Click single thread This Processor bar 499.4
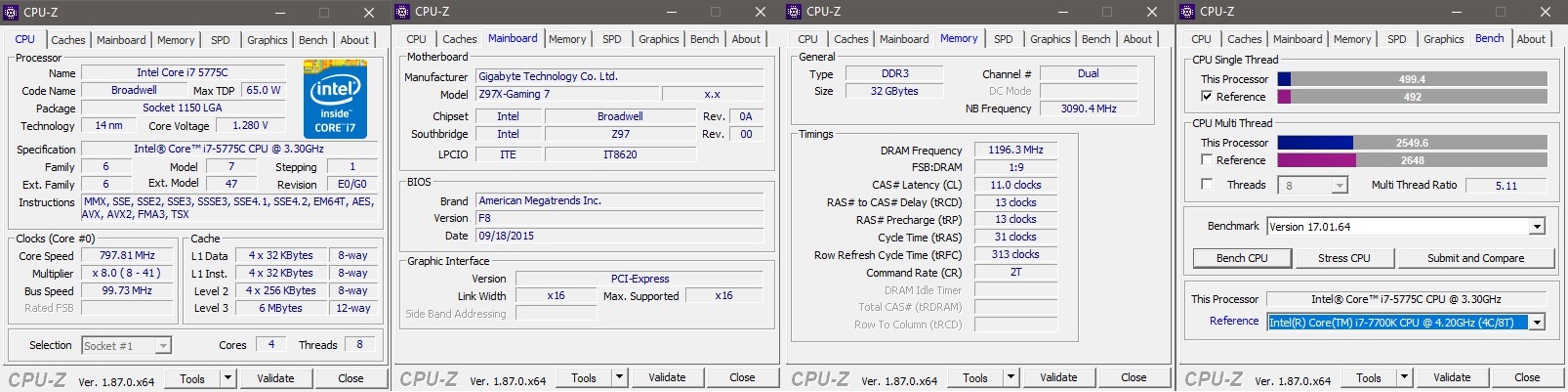Viewport: 1568px width, 392px height. (1412, 79)
